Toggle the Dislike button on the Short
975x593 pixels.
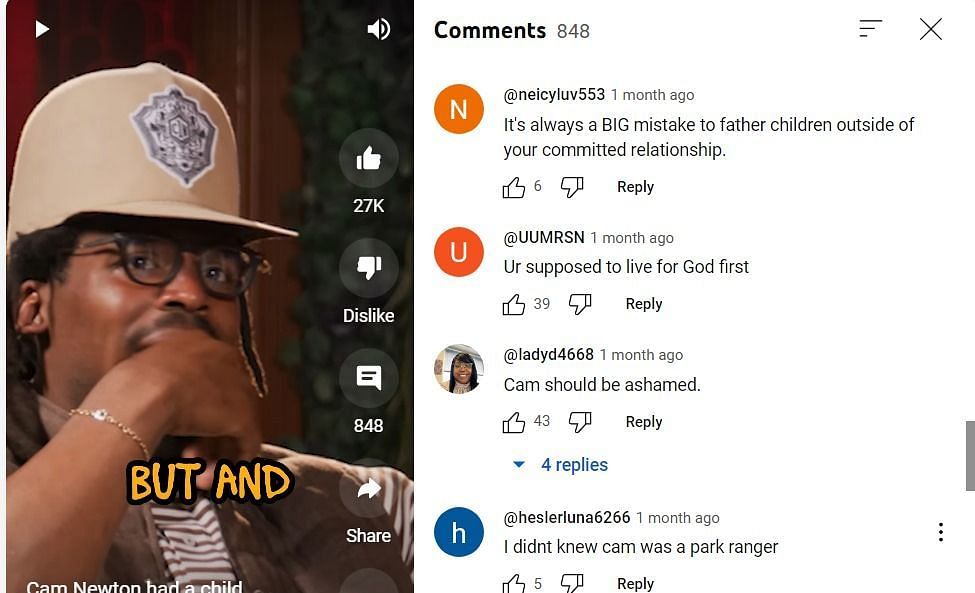coord(369,268)
